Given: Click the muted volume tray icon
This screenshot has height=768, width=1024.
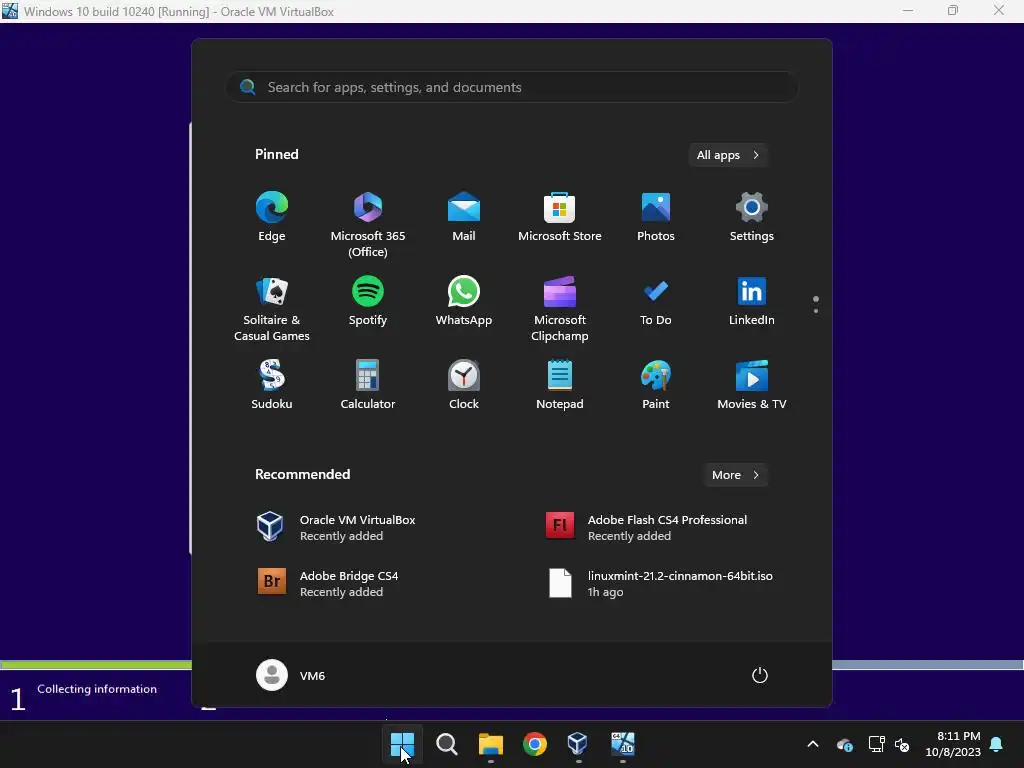Looking at the screenshot, I should click(902, 744).
